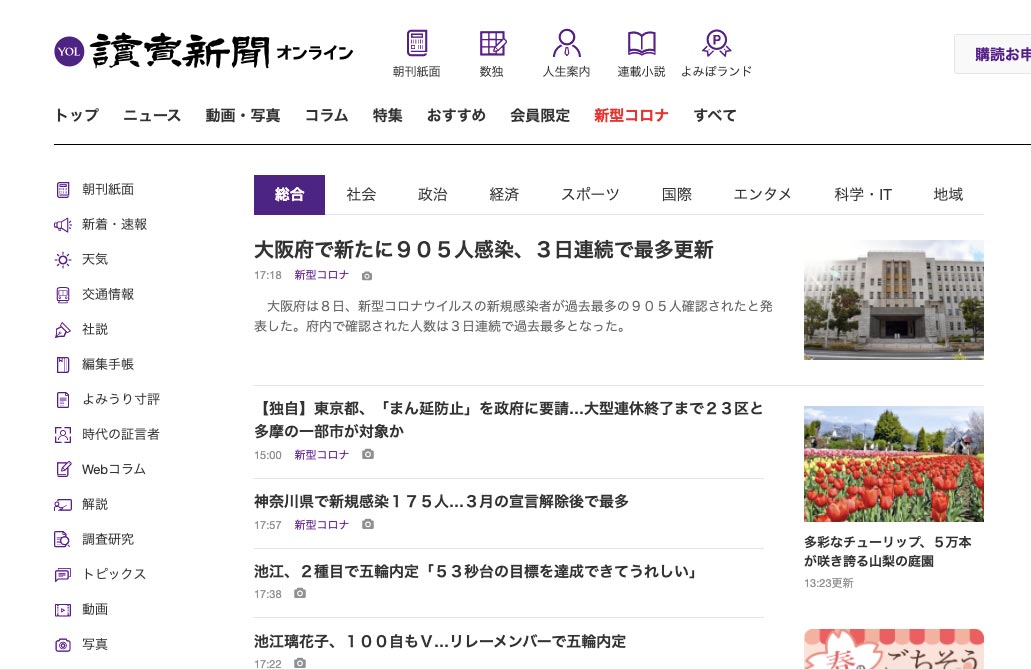This screenshot has height=670, width=1031.
Task: Click camera icon beside 17:38 池江 article
Action: [x=300, y=593]
